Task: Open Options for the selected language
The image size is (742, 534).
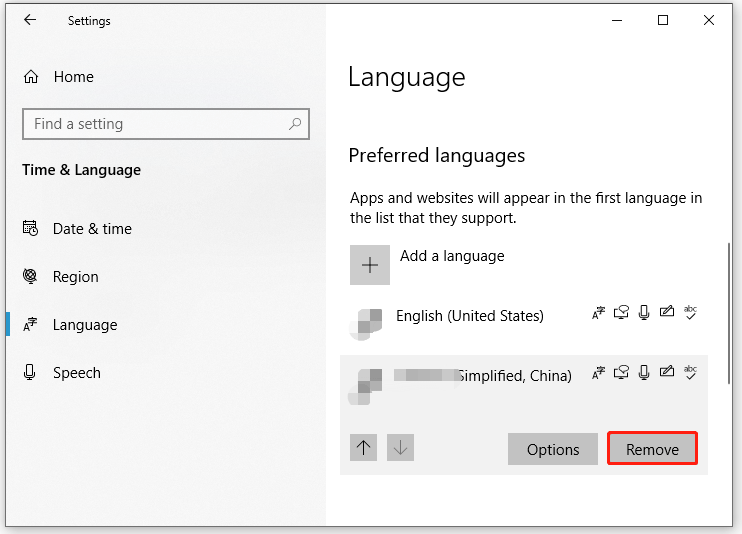Action: 553,449
